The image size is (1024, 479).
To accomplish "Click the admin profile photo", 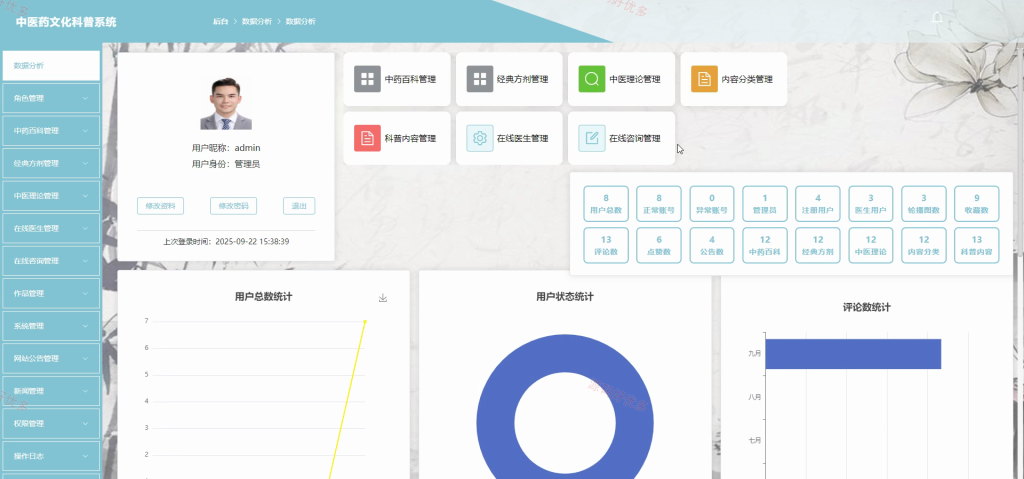I will tap(226, 103).
